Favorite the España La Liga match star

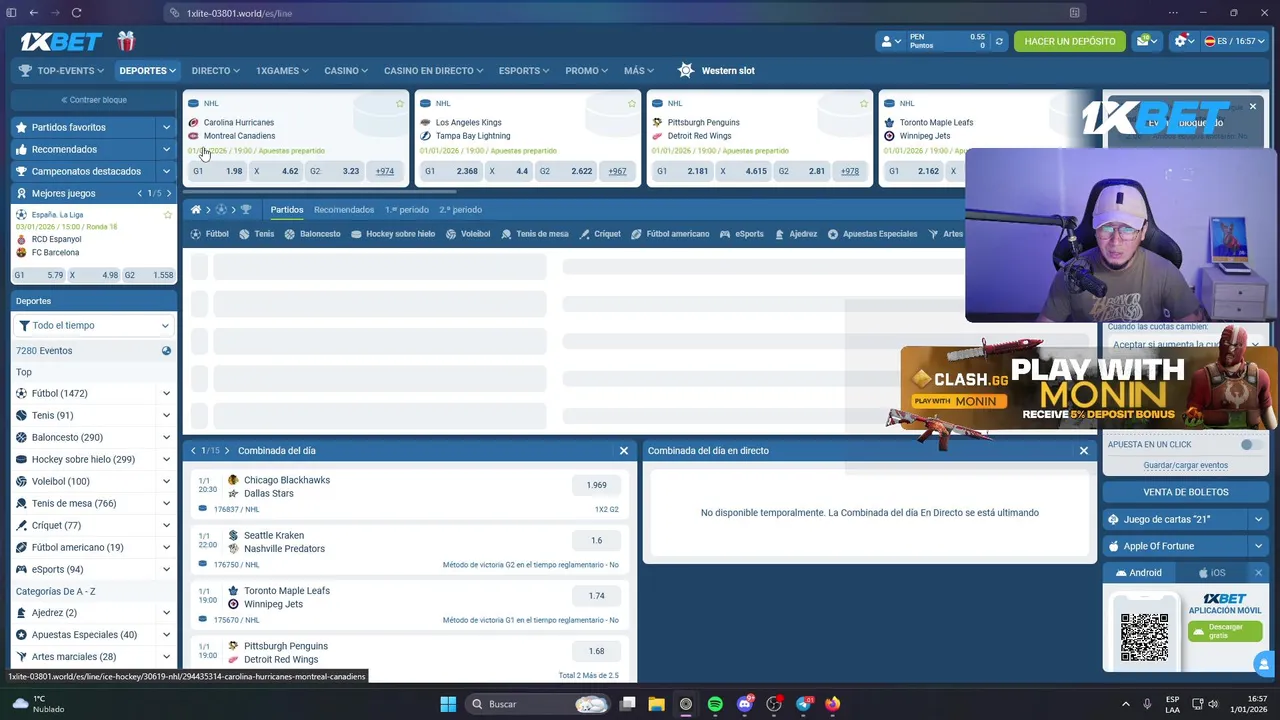(168, 215)
